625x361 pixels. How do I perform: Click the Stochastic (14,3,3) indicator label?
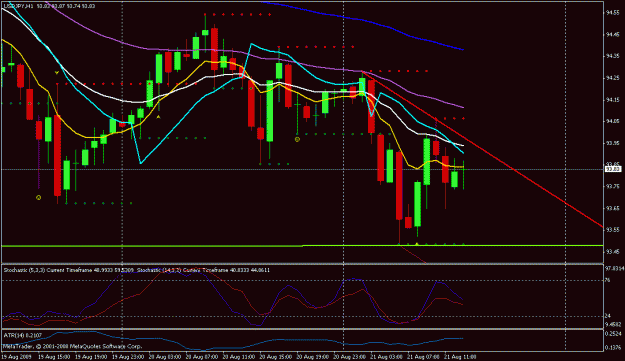coord(203,270)
